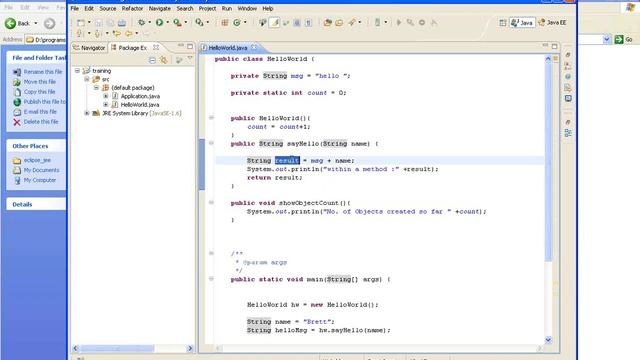The height and width of the screenshot is (360, 640).
Task: Collapse the sayHello method fold marker
Action: [211, 143]
